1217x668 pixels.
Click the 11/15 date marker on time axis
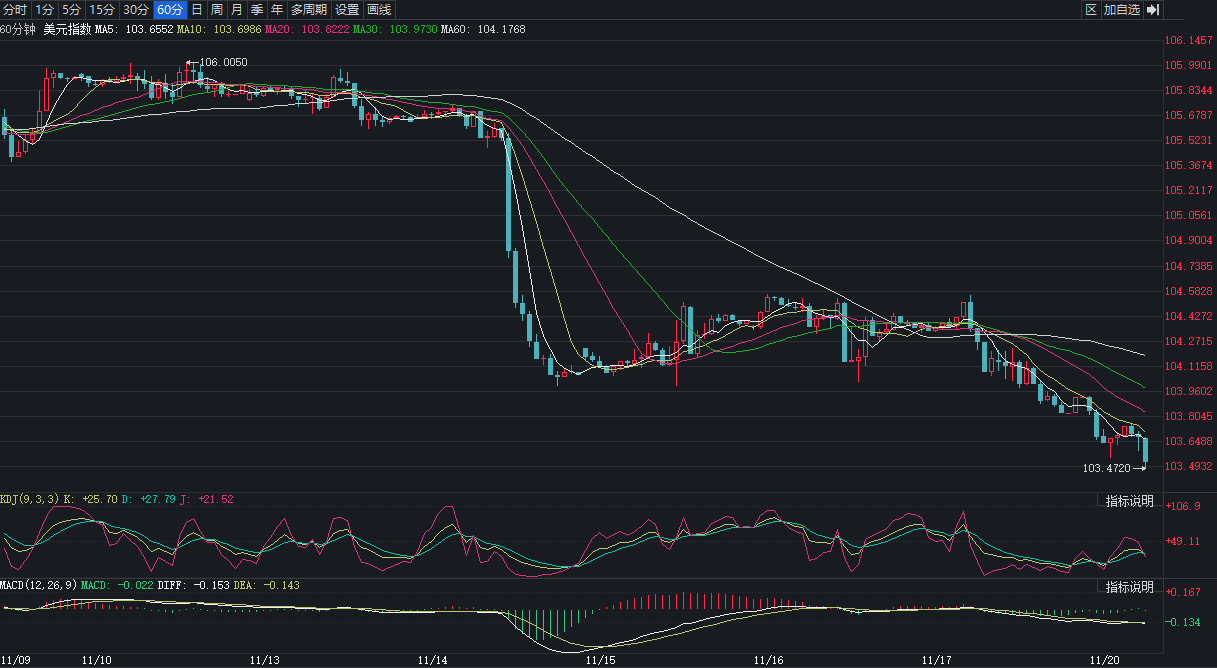pyautogui.click(x=600, y=660)
